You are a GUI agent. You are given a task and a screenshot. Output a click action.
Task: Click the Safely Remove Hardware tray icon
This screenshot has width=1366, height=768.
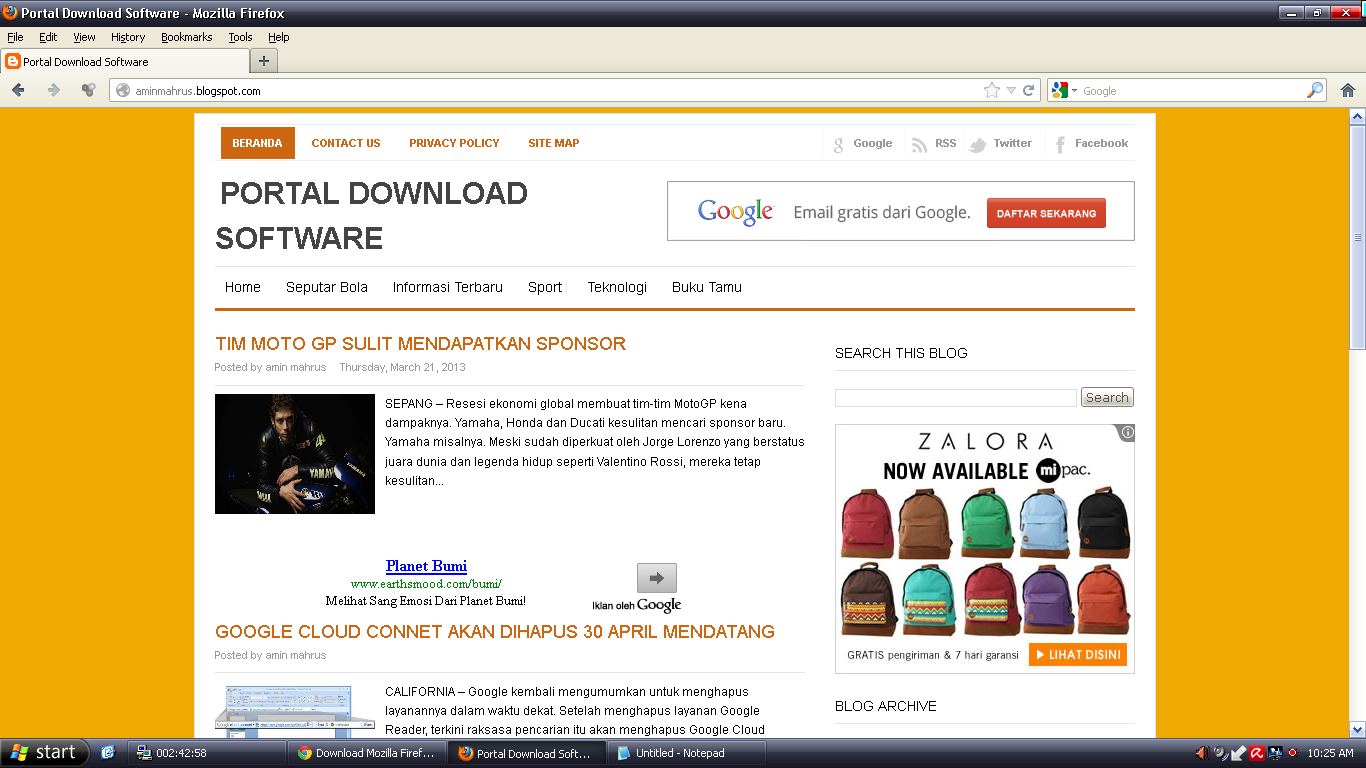coord(1238,753)
